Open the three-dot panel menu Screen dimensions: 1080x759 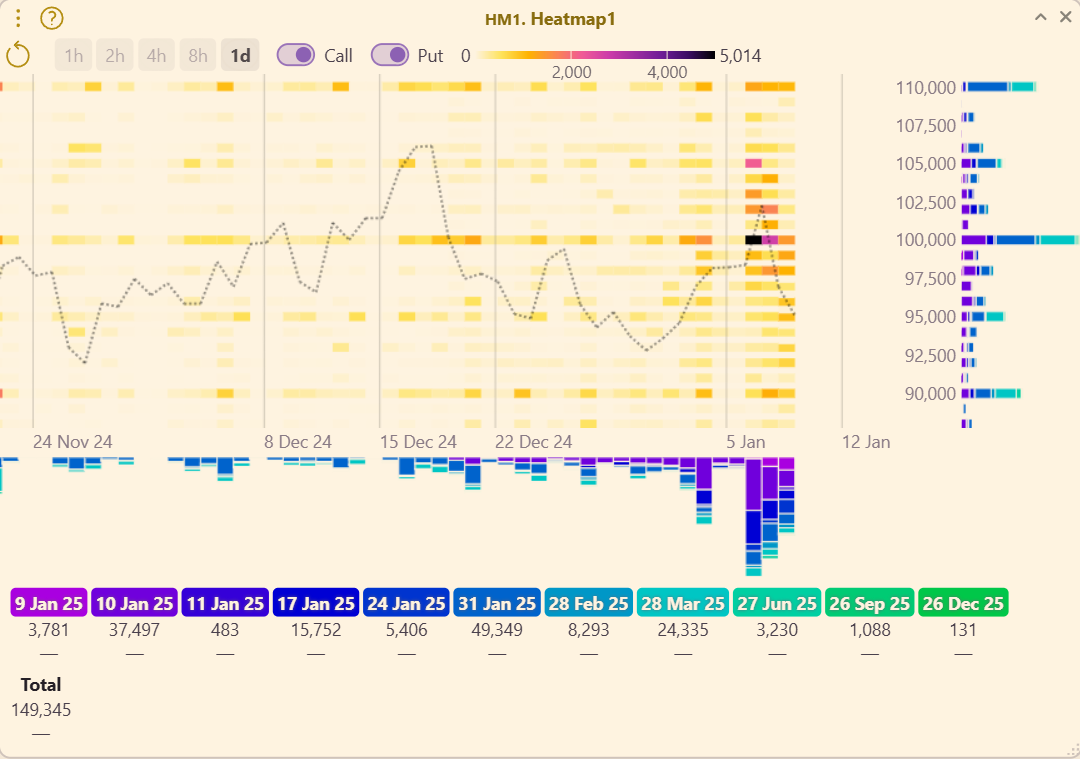(18, 18)
